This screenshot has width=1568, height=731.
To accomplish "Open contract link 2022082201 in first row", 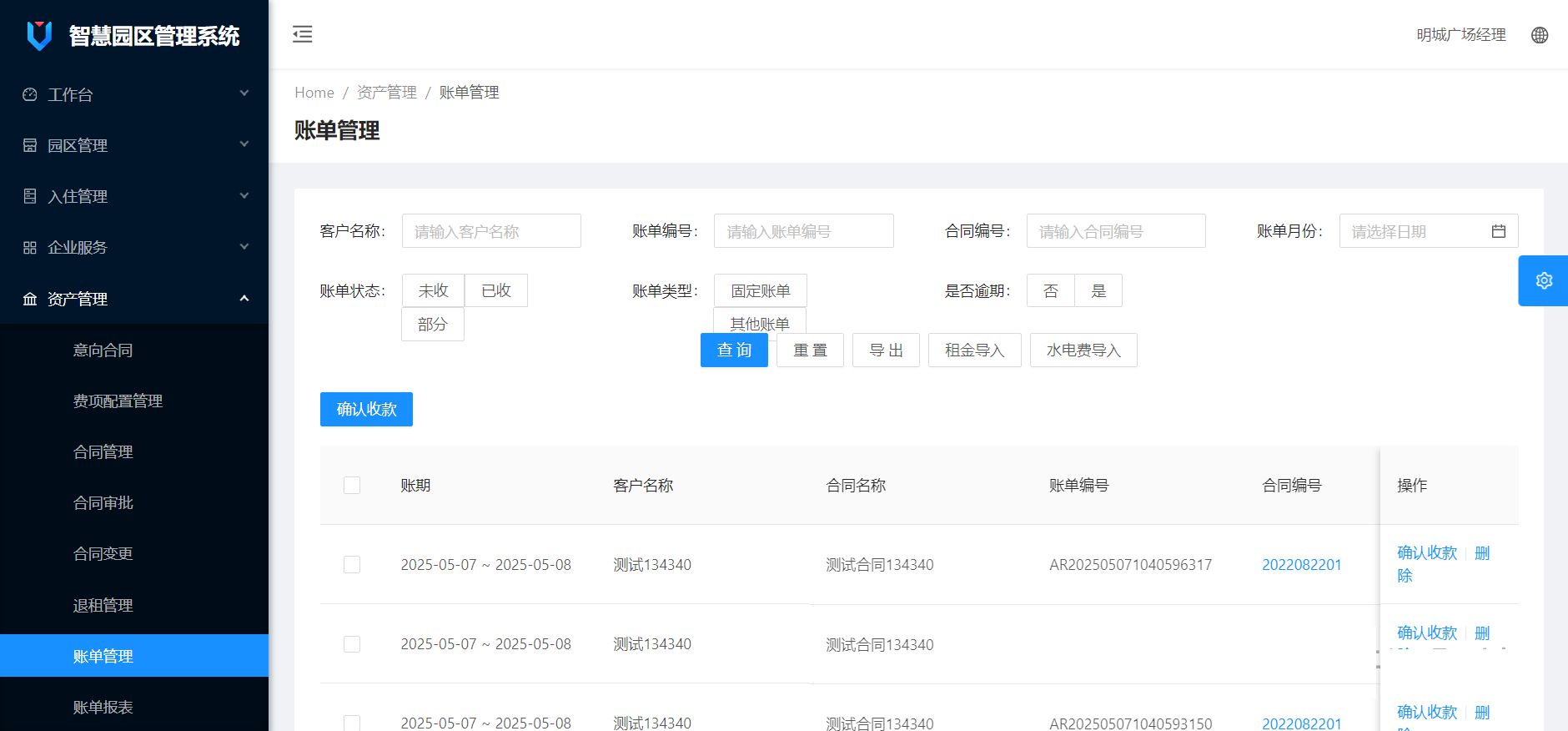I will click(1301, 565).
